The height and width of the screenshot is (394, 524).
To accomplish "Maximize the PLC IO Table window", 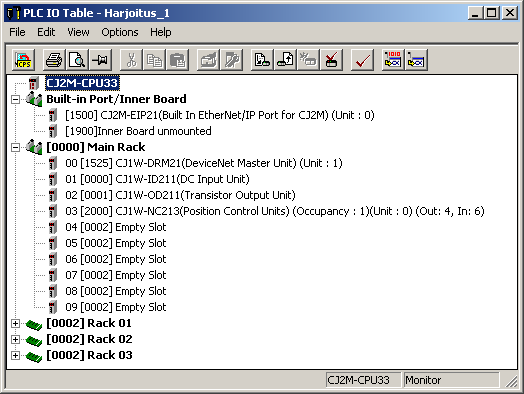I will pyautogui.click(x=492, y=13).
